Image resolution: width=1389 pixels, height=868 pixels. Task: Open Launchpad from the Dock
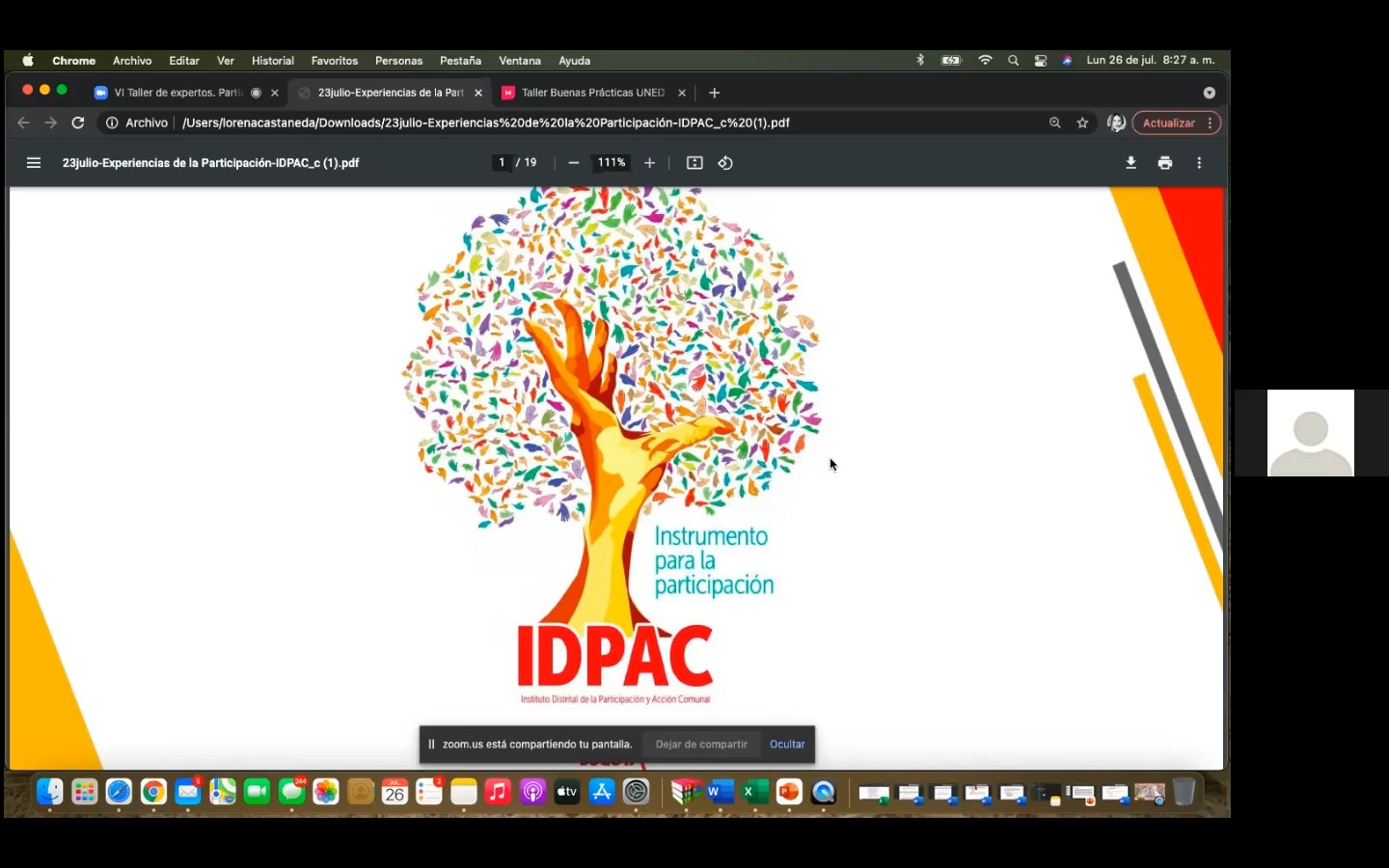pos(85,792)
